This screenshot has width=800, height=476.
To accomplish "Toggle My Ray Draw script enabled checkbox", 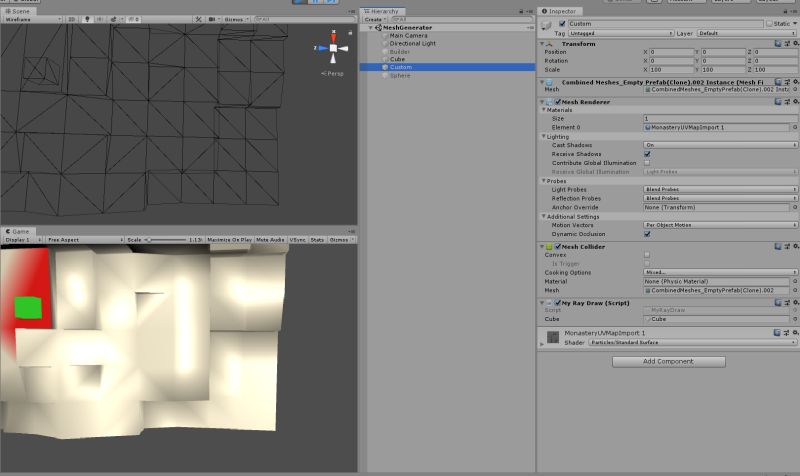I will click(558, 303).
